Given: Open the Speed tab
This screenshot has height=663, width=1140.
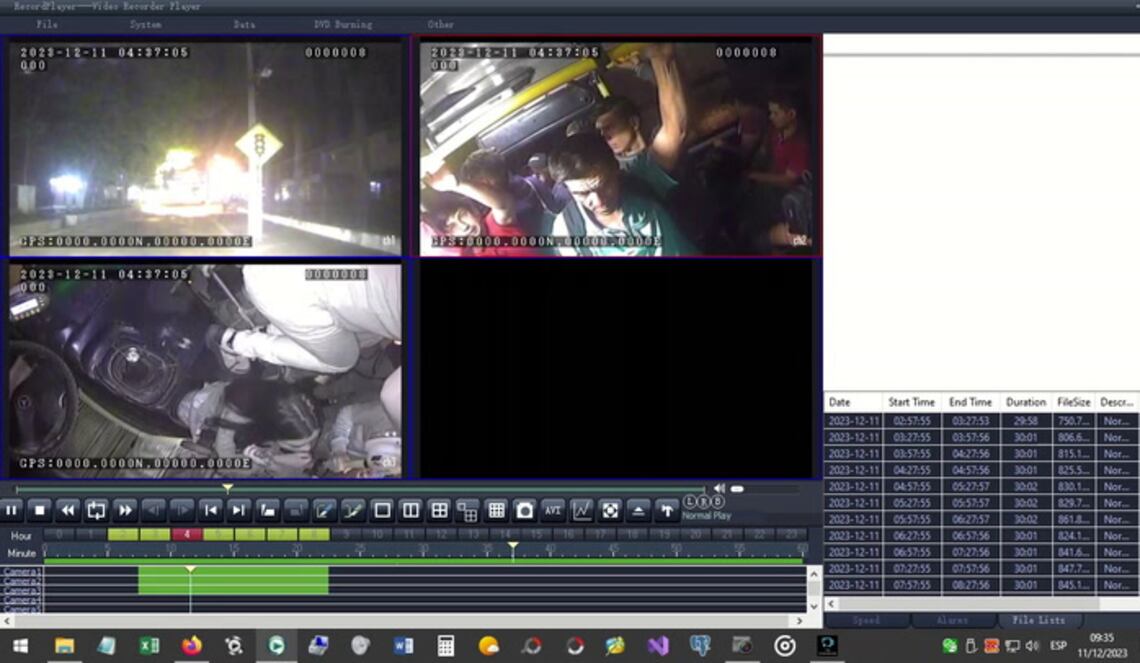Looking at the screenshot, I should [x=866, y=620].
